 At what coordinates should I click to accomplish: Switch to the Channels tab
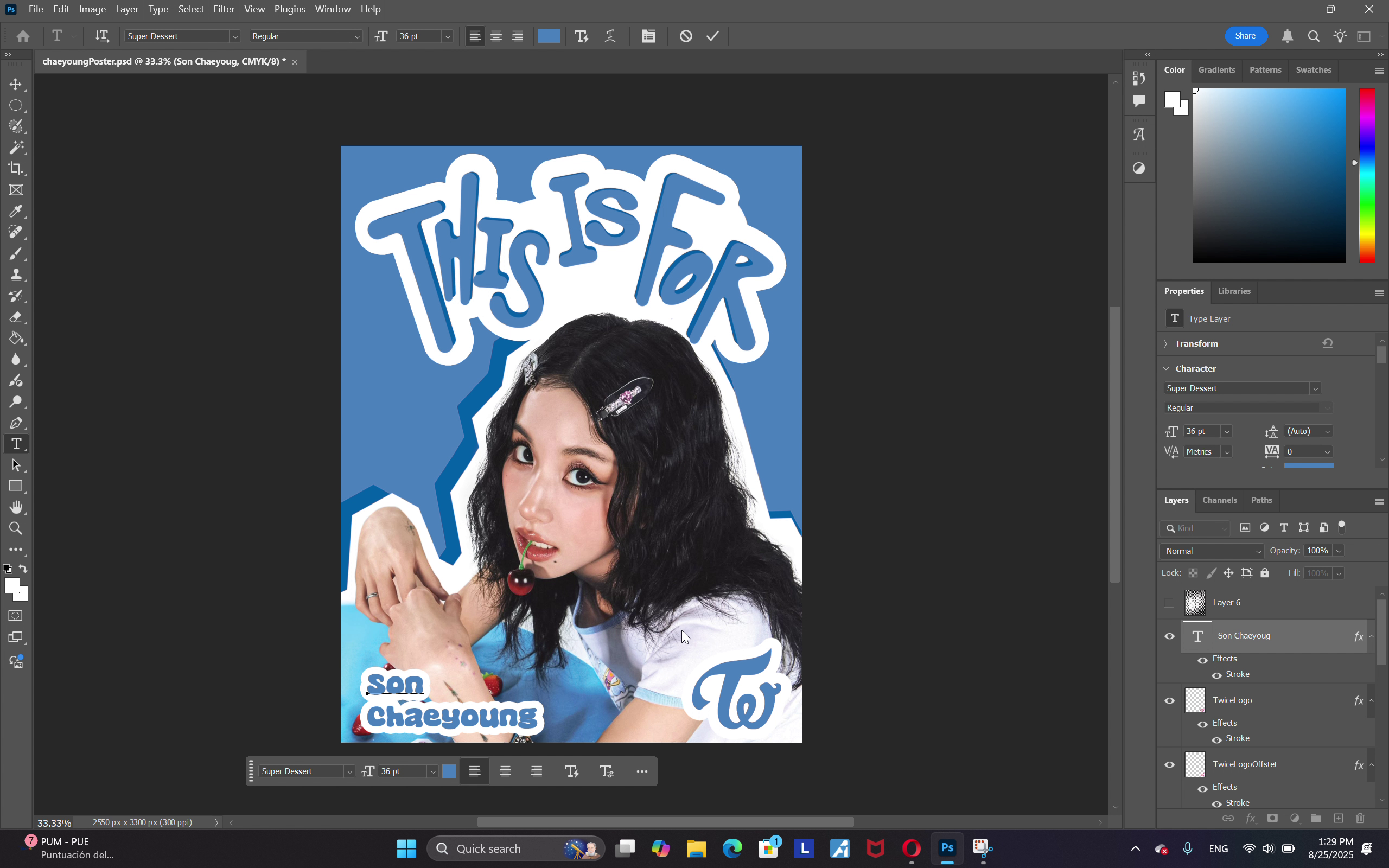(x=1219, y=500)
